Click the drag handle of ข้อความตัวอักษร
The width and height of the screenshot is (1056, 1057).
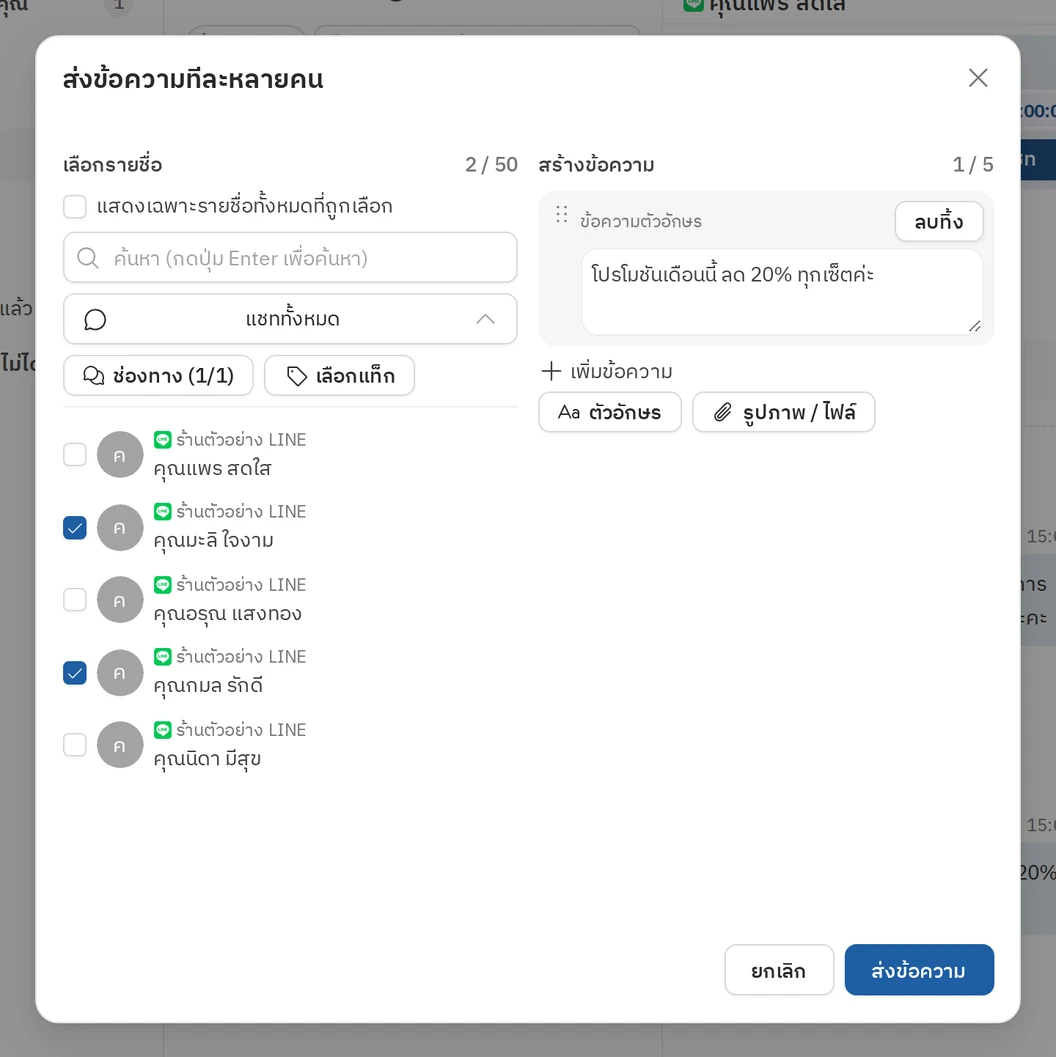point(561,215)
